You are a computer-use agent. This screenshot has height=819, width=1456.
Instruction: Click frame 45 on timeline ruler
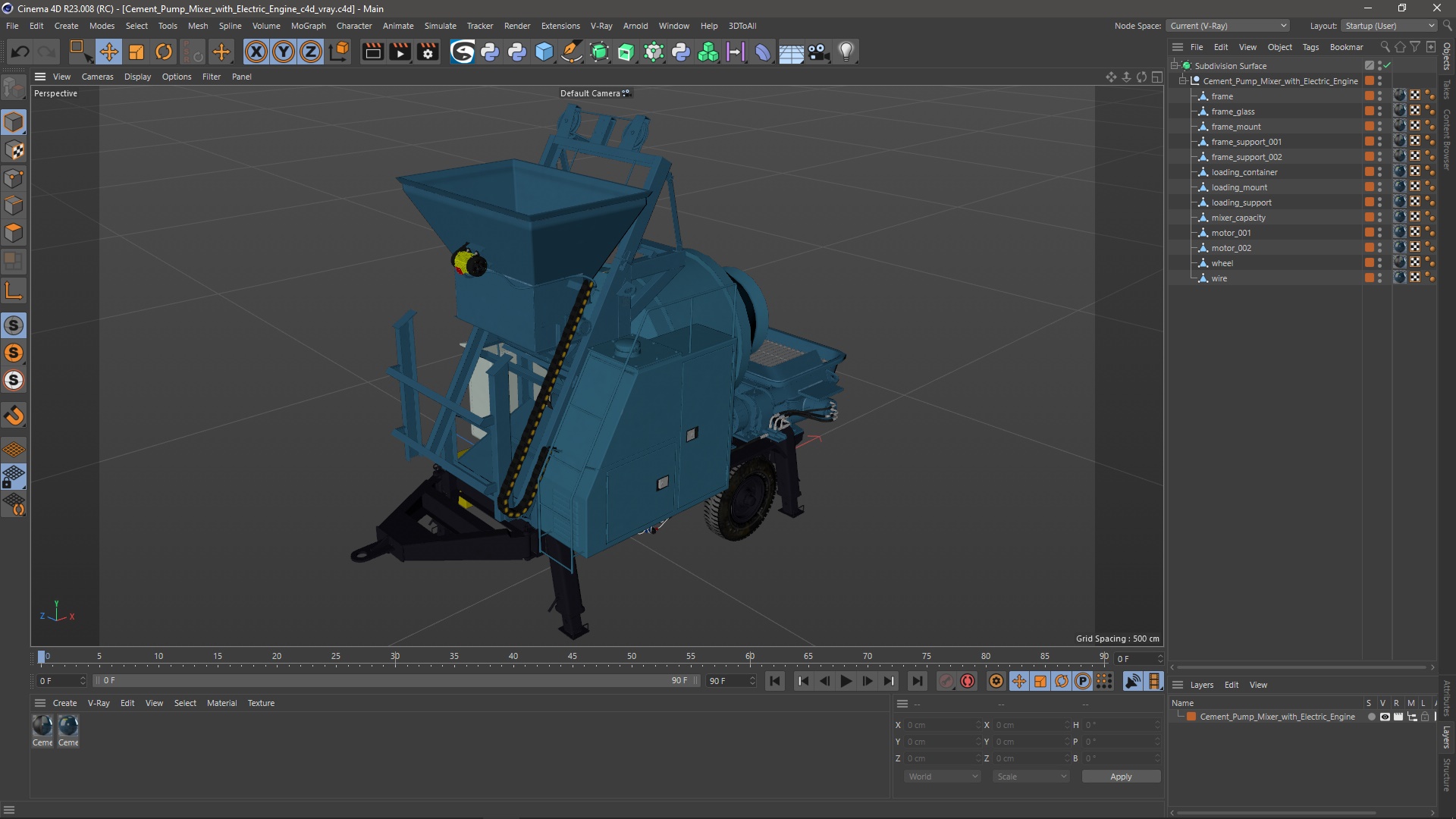(x=573, y=657)
